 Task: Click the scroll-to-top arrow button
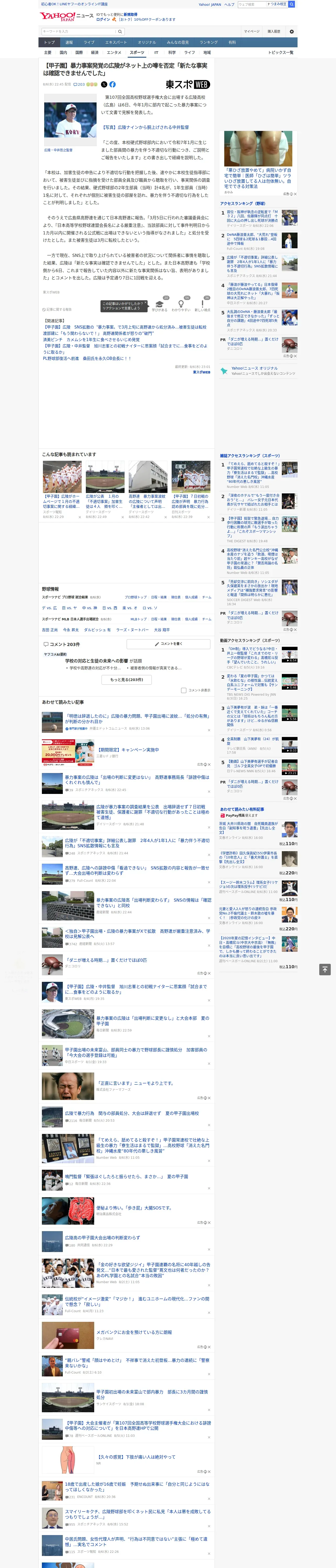tap(325, 969)
